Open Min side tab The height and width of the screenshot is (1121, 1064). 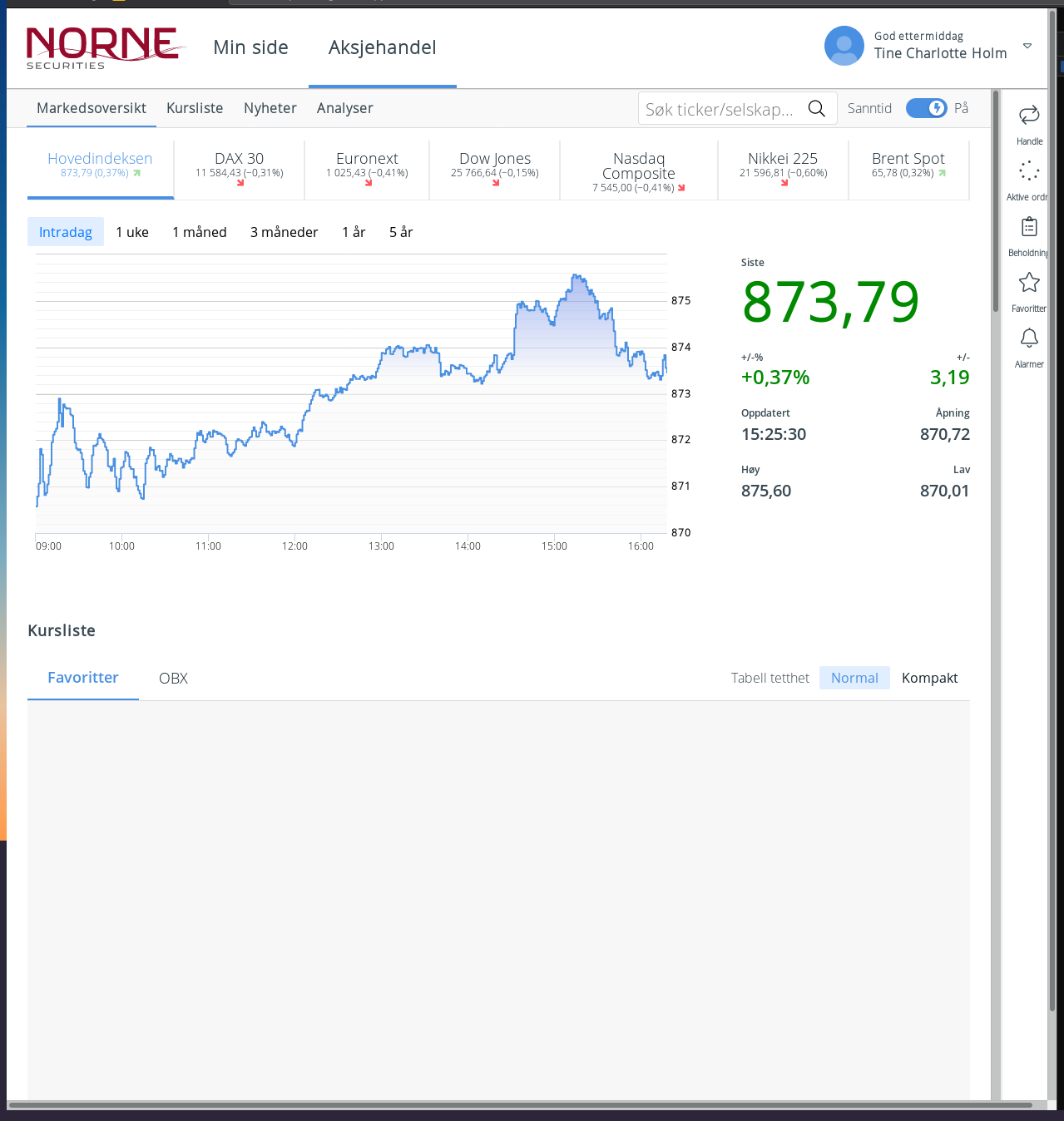point(250,47)
